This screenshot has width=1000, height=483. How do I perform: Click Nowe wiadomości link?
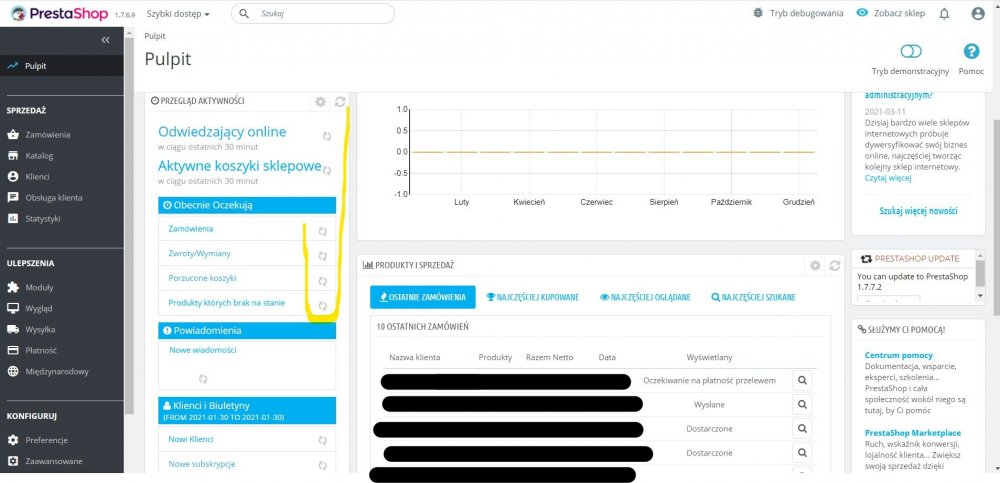pos(203,350)
